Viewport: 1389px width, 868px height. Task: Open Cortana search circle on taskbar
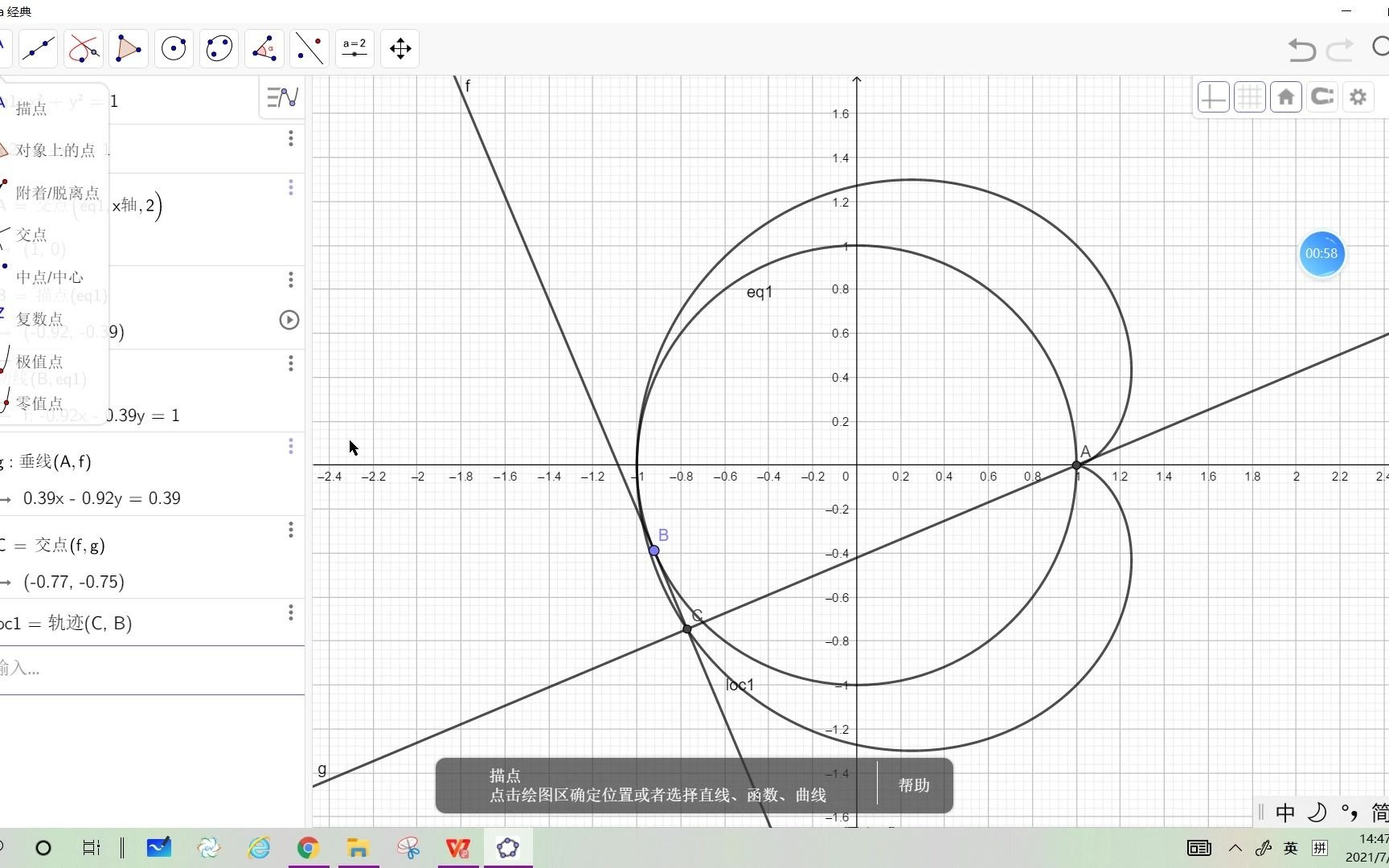[x=43, y=848]
